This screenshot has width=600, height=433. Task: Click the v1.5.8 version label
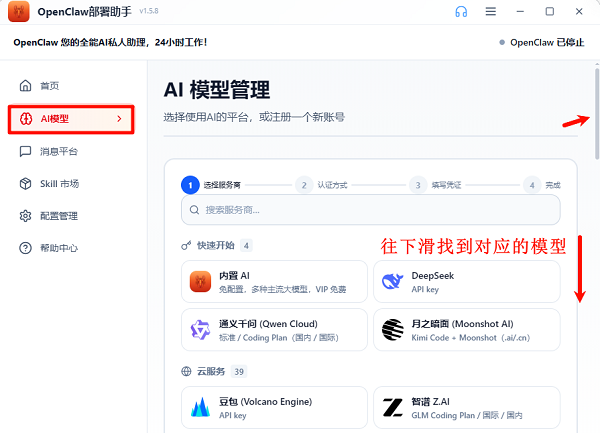click(149, 11)
